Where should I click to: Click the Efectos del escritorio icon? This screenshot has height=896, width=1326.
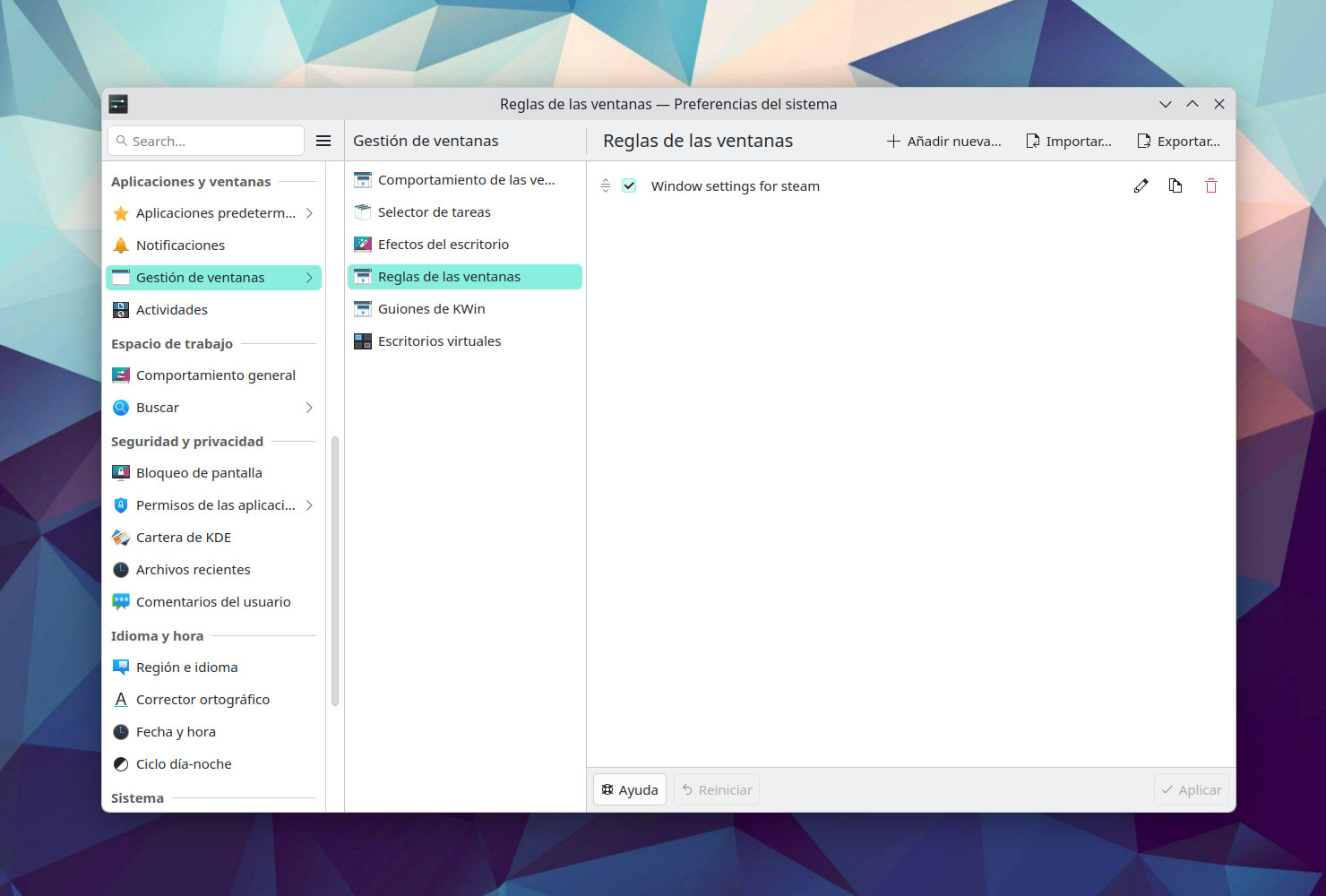pos(363,245)
